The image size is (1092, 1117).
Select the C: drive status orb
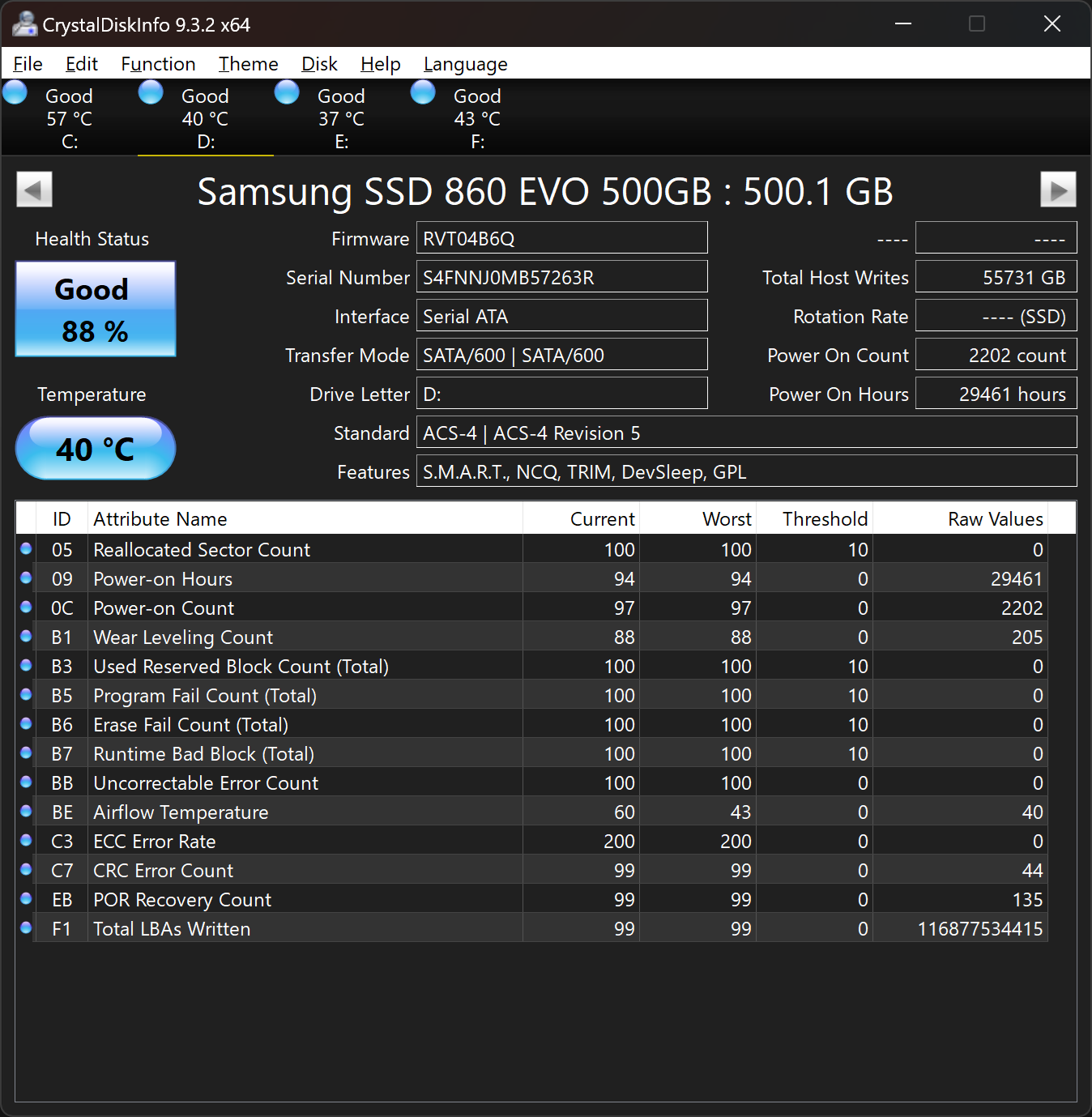click(x=15, y=93)
